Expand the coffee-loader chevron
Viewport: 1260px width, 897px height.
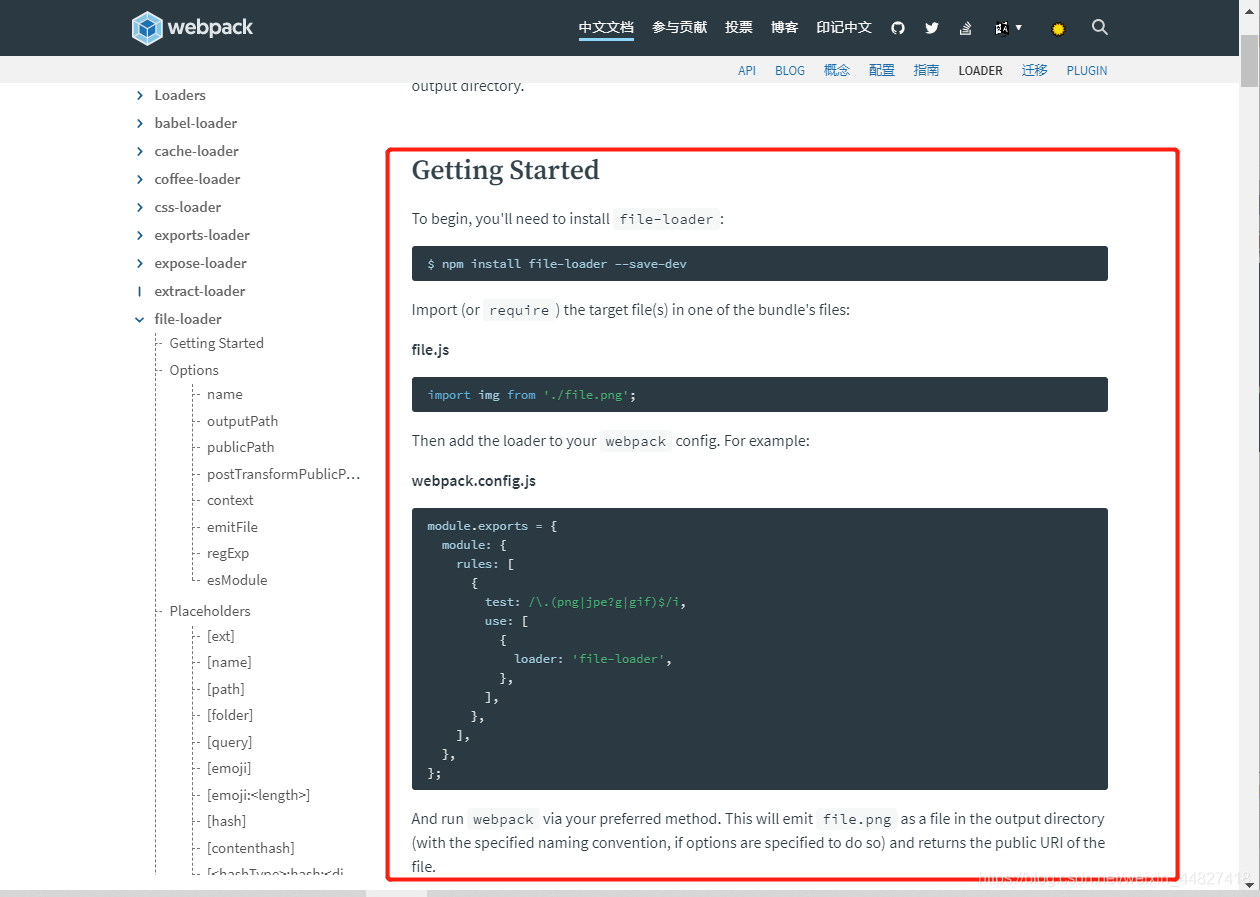click(139, 179)
